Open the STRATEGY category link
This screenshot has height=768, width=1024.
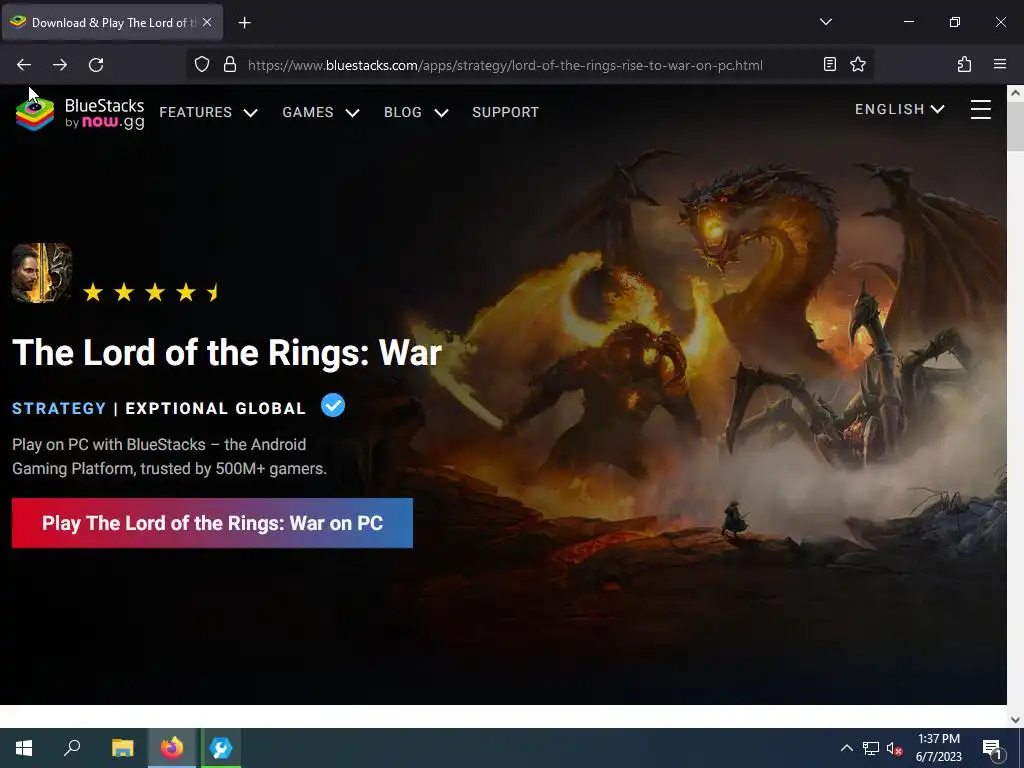coord(59,408)
